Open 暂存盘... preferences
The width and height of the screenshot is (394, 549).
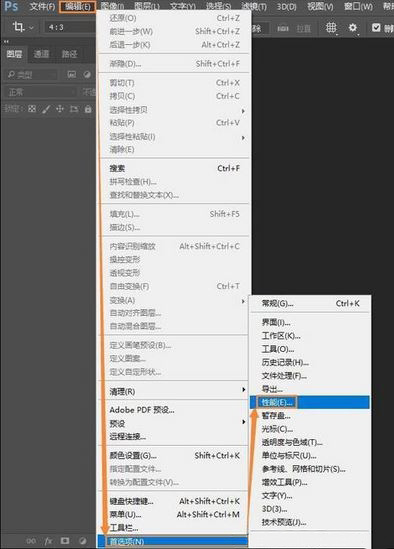[310, 416]
